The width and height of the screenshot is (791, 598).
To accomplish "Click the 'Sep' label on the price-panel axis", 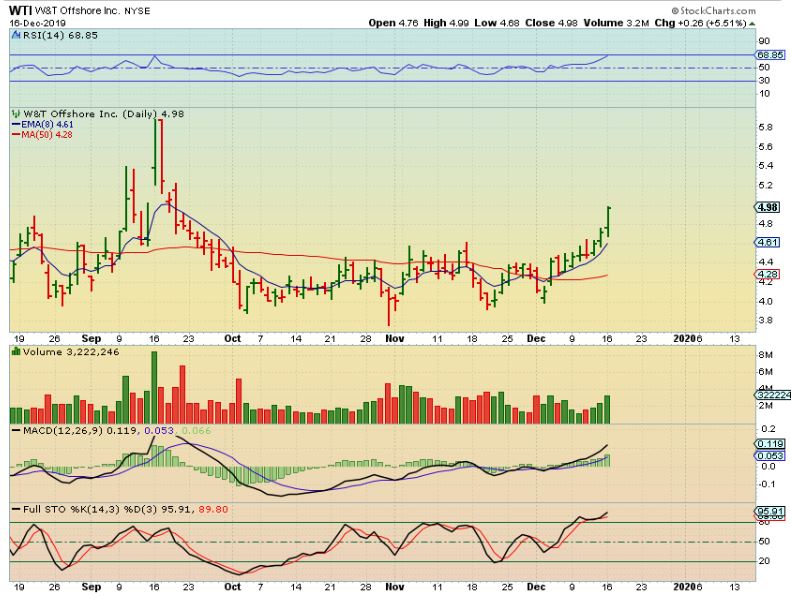I will tap(91, 339).
